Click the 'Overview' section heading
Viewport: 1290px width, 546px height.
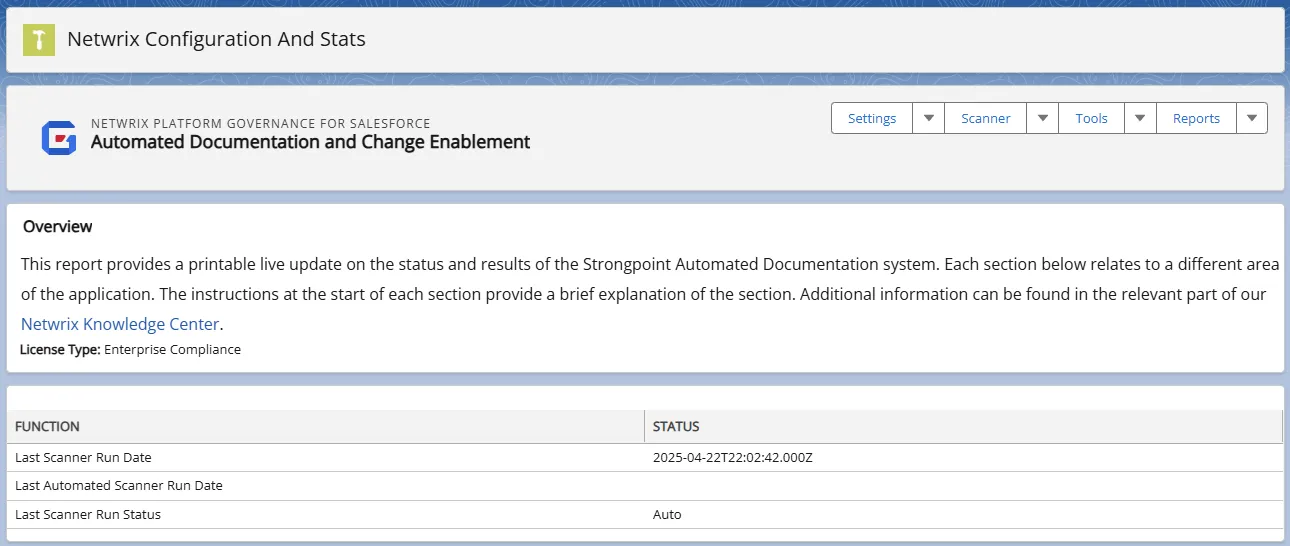click(x=58, y=226)
